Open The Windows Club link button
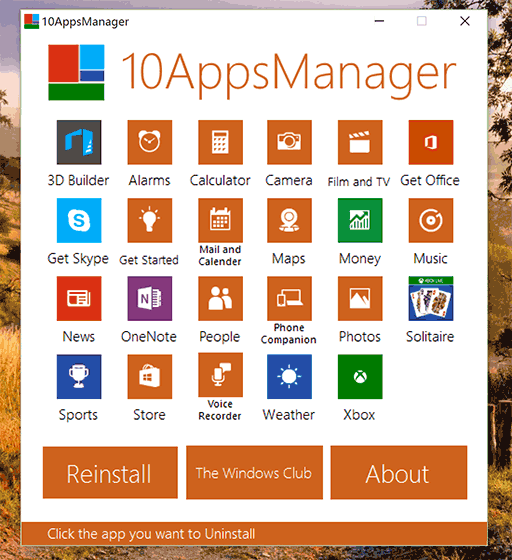512x560 pixels. pos(254,472)
